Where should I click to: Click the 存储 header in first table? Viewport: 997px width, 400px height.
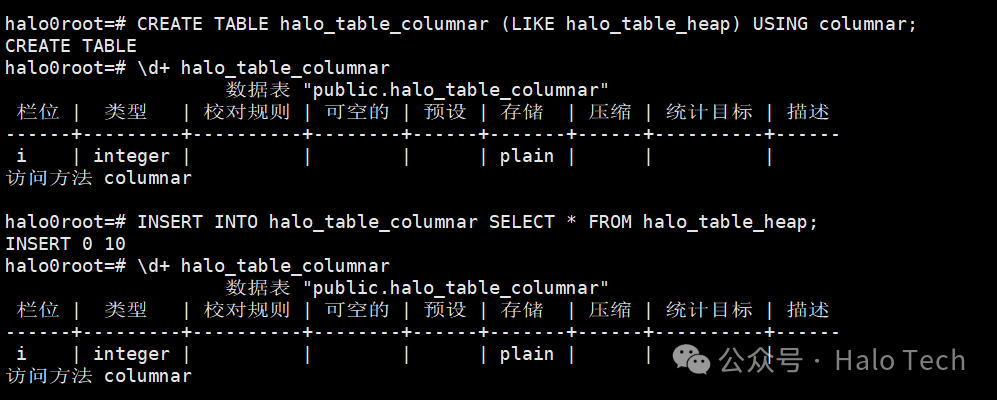click(521, 112)
